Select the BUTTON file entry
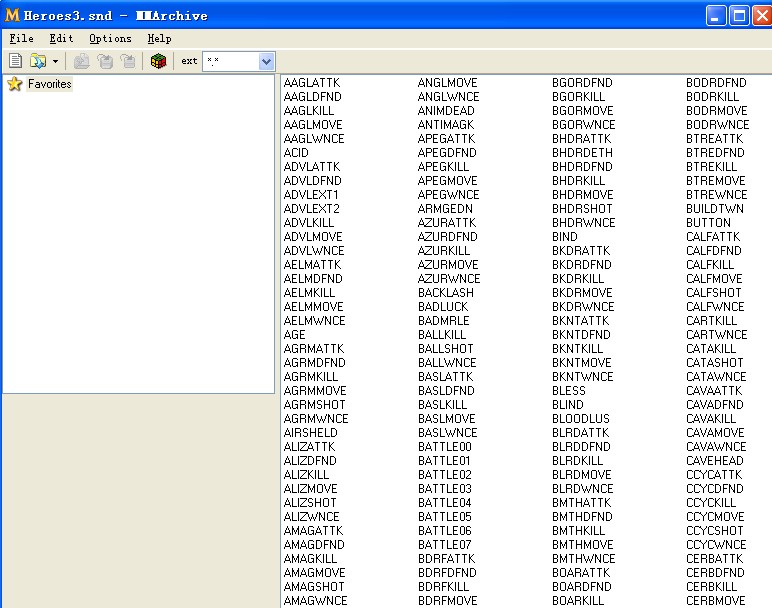 708,223
